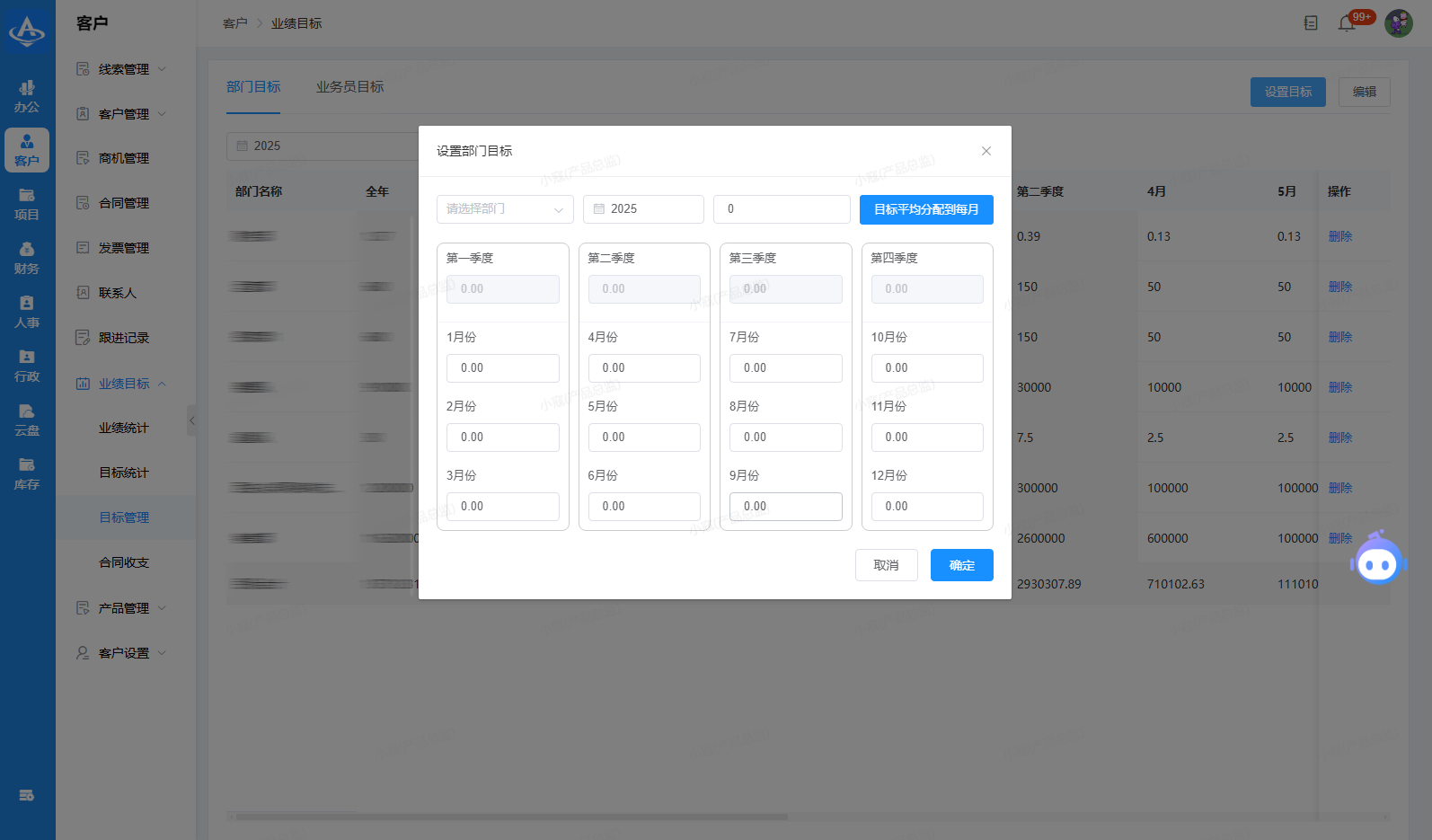The height and width of the screenshot is (840, 1432).
Task: Switch to the 业务员目标 tab
Action: click(349, 87)
